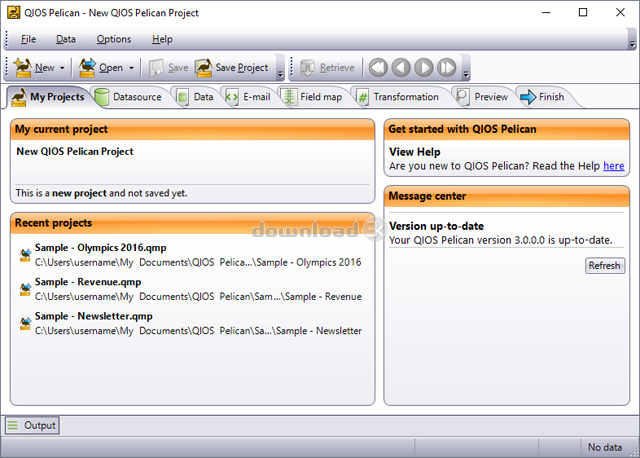Click the QIOS Pelican title bar app icon
Screen dimensions: 640x458
click(x=13, y=13)
